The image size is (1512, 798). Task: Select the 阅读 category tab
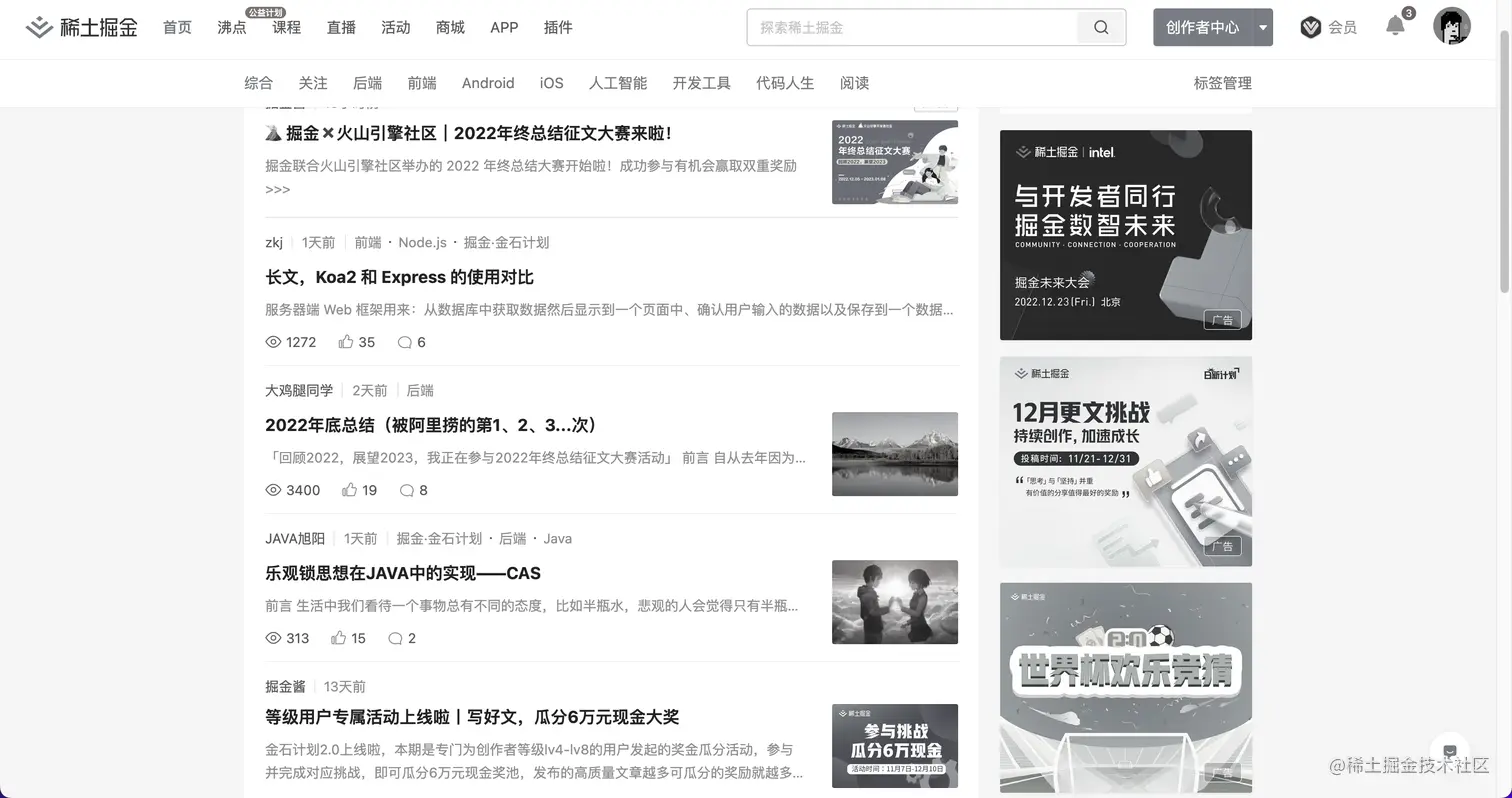coord(855,83)
